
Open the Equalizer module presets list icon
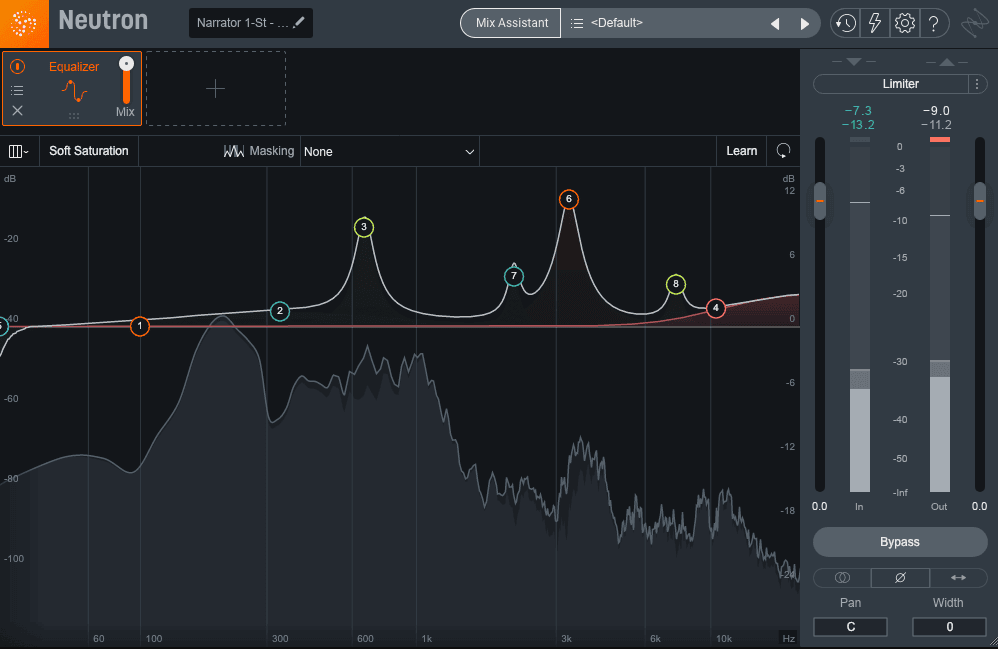click(17, 90)
